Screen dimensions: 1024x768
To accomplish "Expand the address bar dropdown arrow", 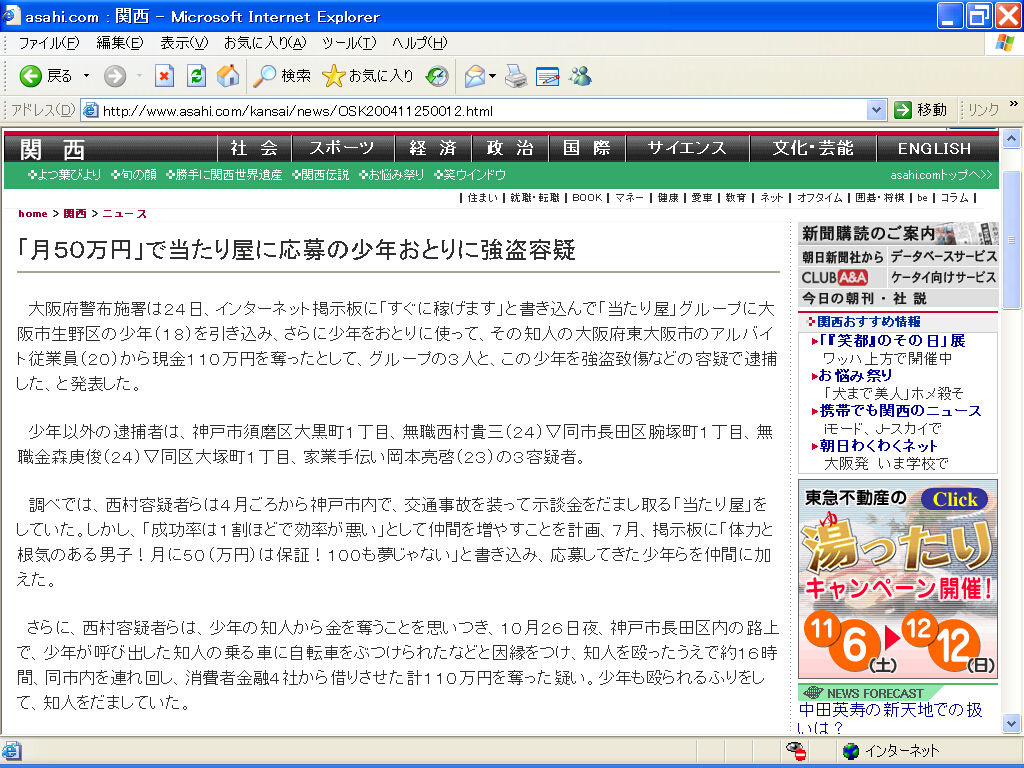I will point(876,110).
